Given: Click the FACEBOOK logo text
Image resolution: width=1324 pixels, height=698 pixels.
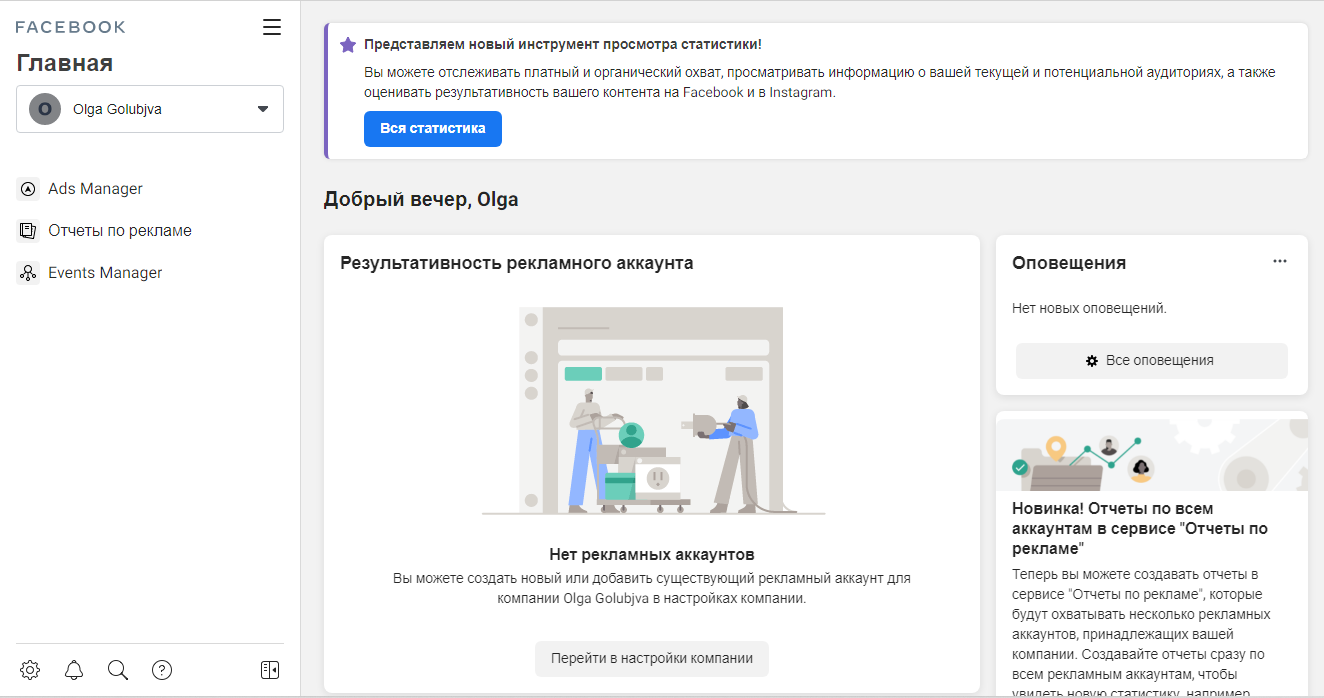Looking at the screenshot, I should point(70,27).
